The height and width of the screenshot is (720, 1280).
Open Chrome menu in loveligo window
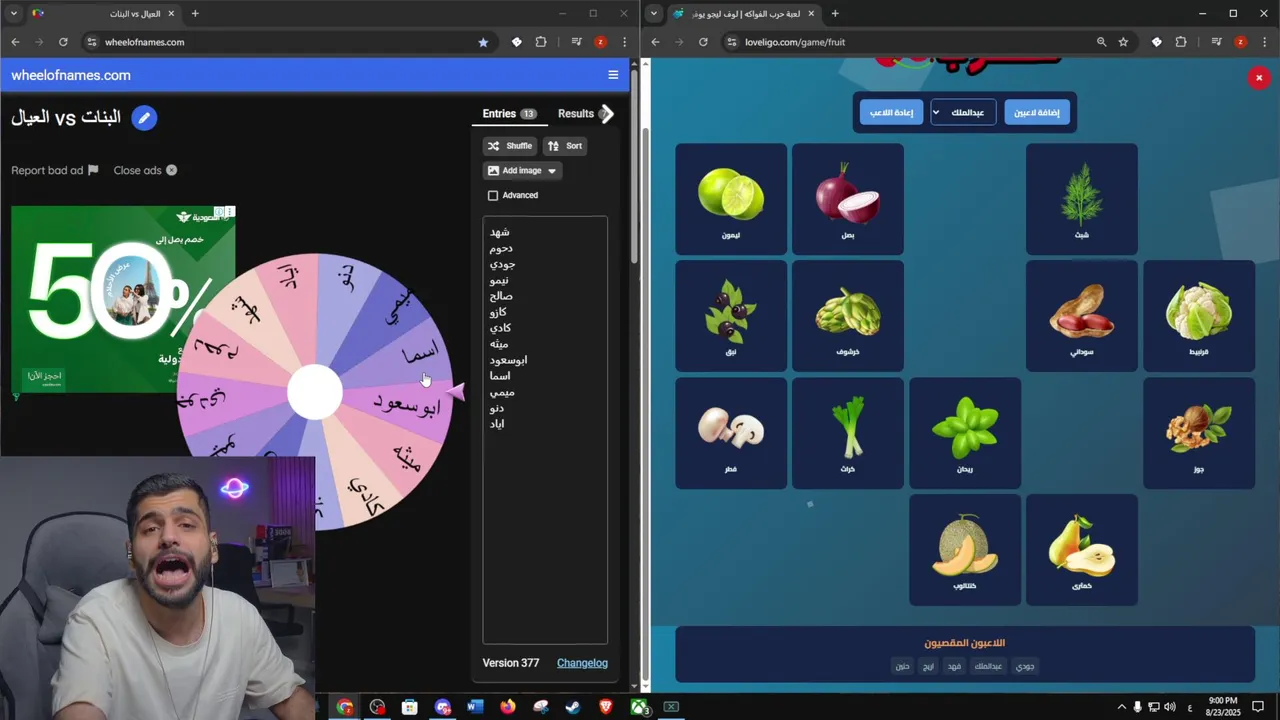[x=1265, y=42]
